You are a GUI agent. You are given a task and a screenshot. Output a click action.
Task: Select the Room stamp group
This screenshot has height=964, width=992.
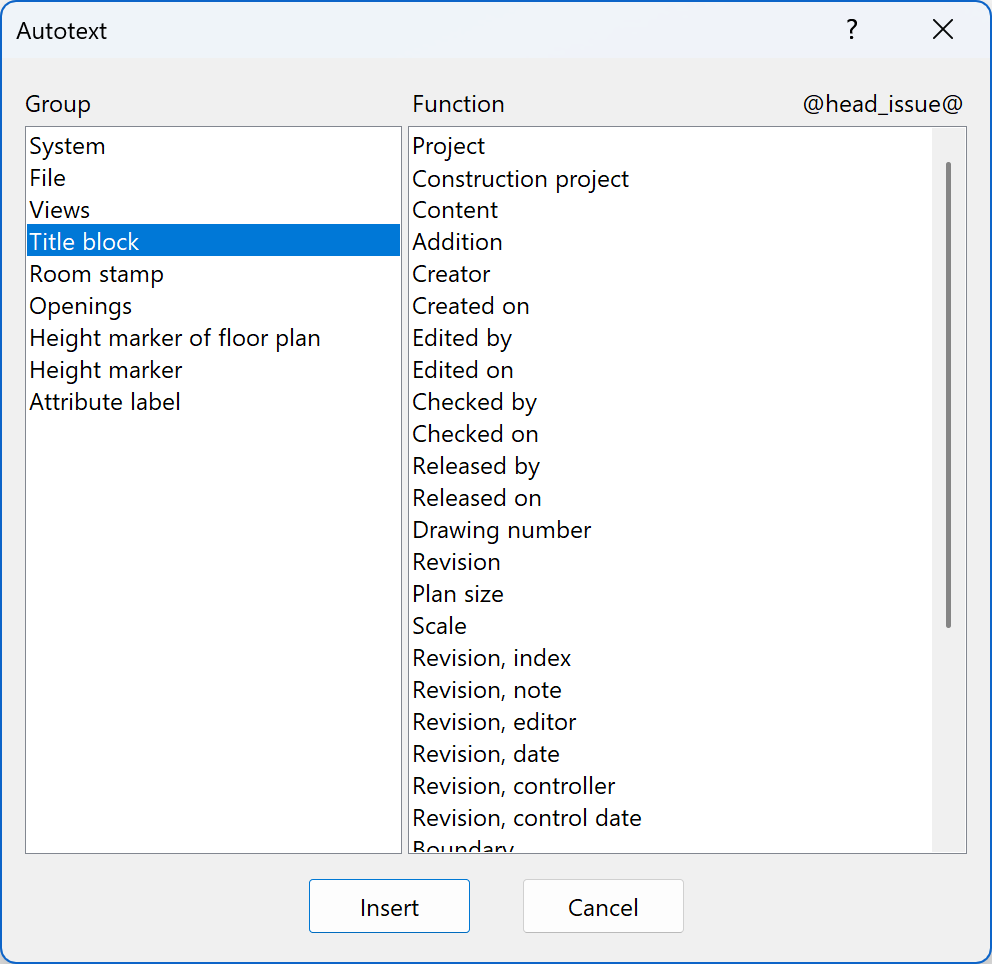[96, 273]
